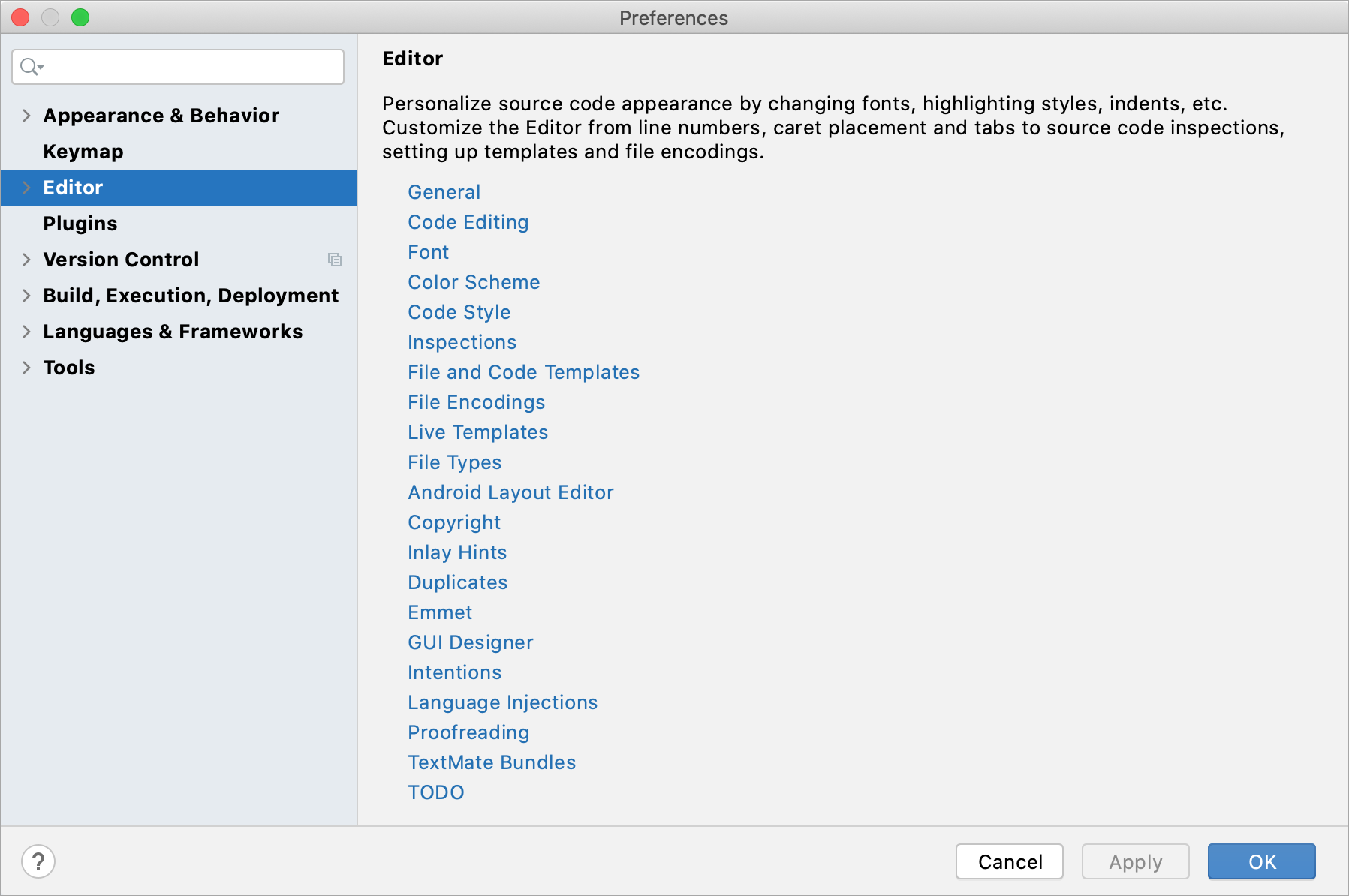Open Android Layout Editor link
The image size is (1349, 896).
pyautogui.click(x=511, y=492)
